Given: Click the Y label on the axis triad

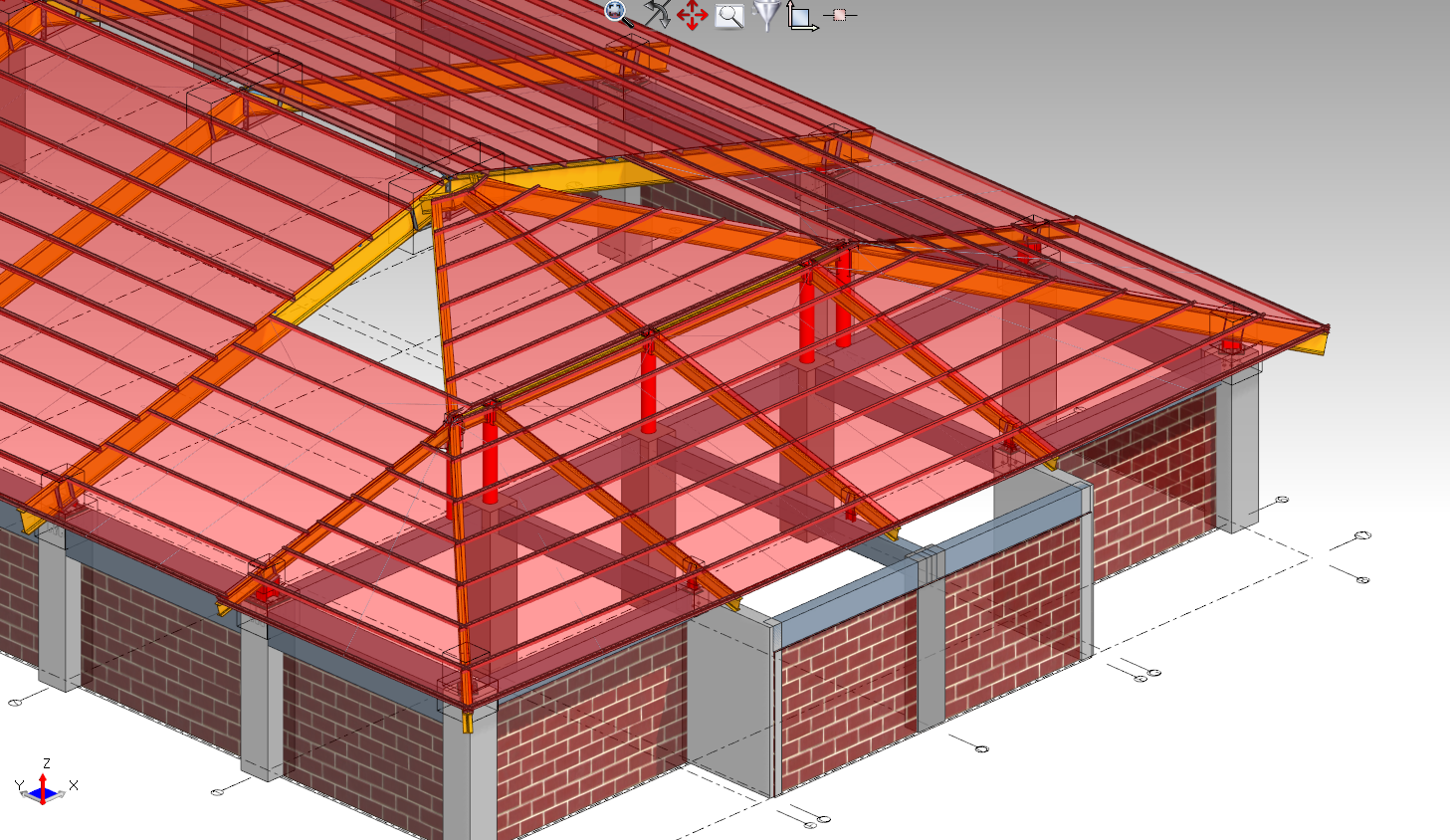Looking at the screenshot, I should (19, 785).
